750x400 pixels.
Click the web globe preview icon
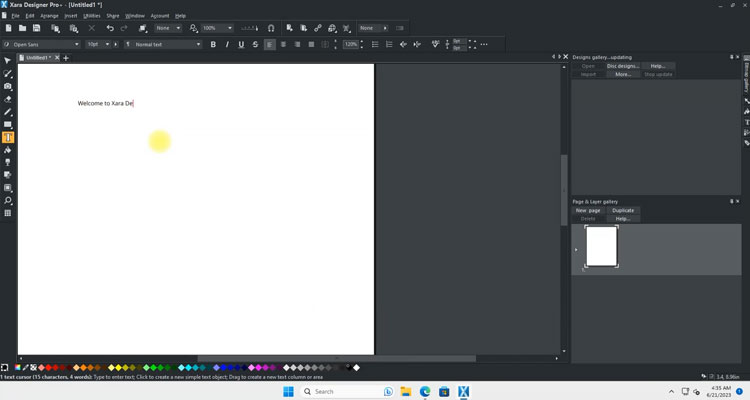[332, 28]
